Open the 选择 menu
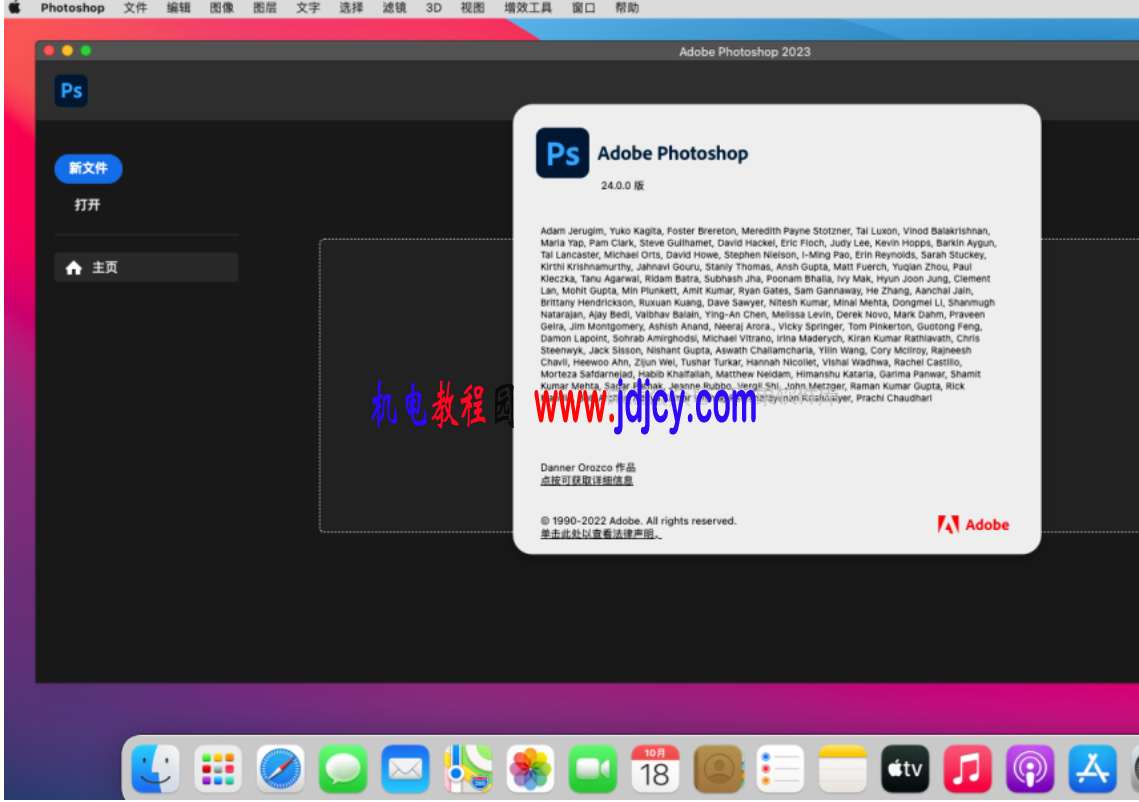This screenshot has height=802, width=1139. pyautogui.click(x=352, y=7)
